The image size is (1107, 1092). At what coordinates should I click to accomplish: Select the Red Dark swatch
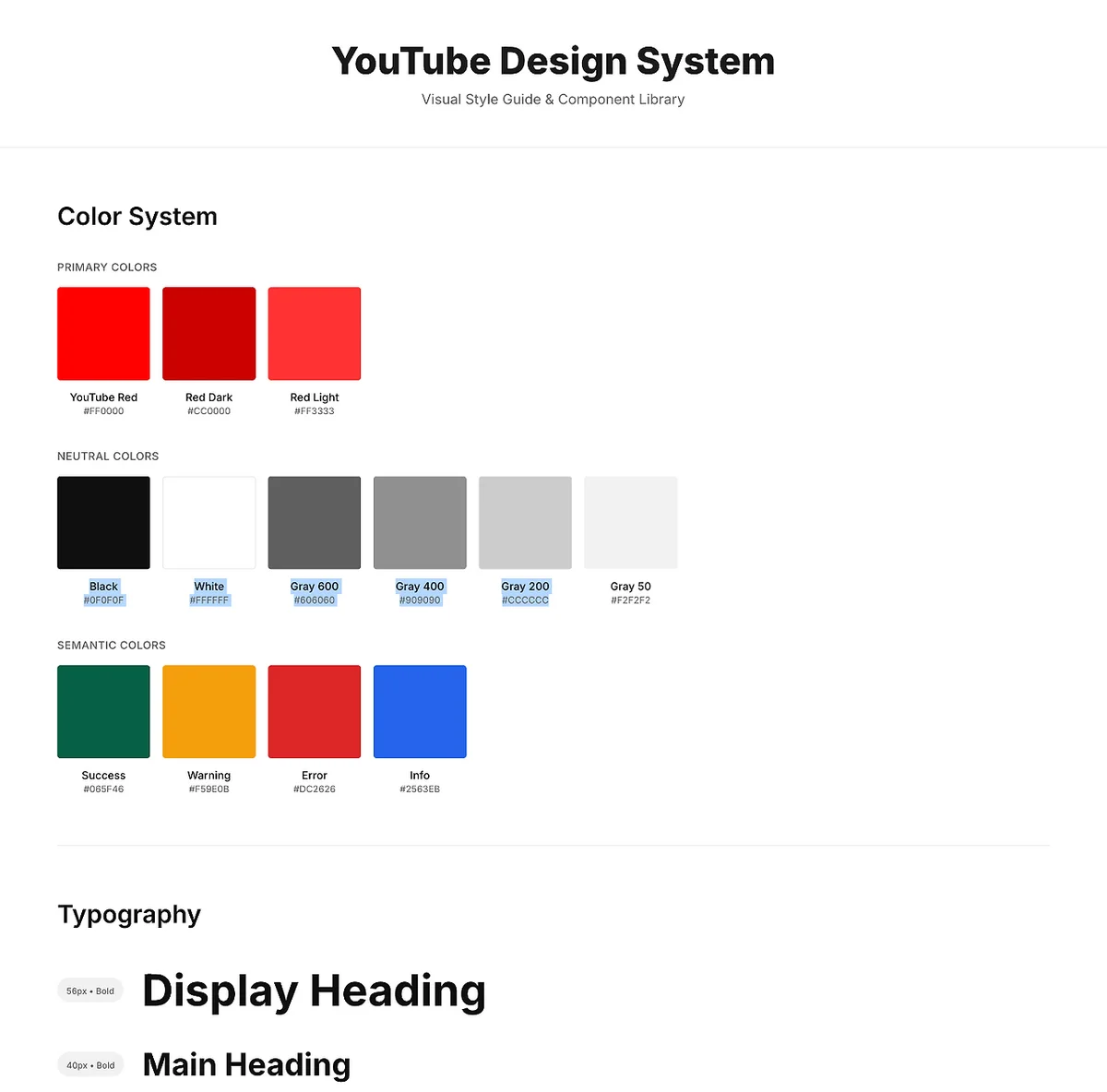(209, 333)
